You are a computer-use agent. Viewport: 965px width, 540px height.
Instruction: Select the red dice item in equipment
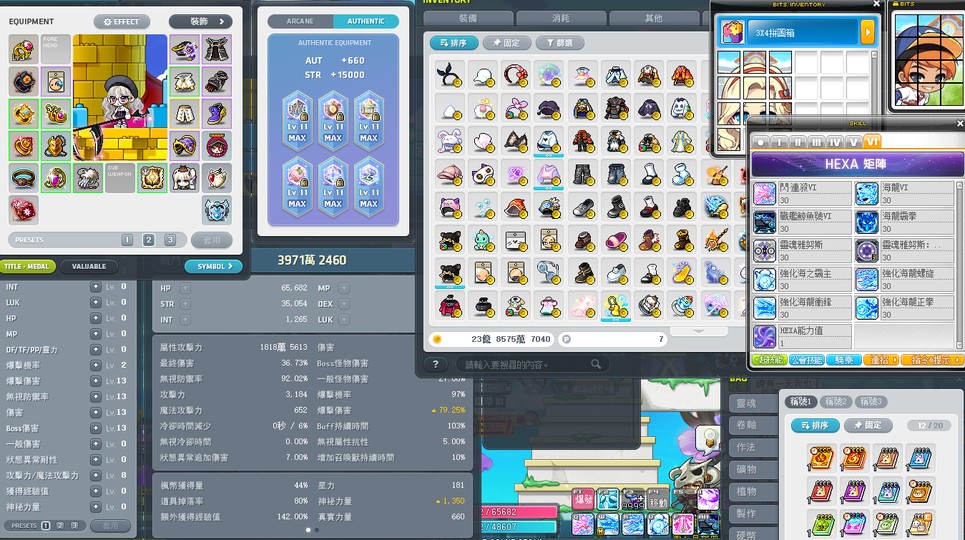(23, 209)
